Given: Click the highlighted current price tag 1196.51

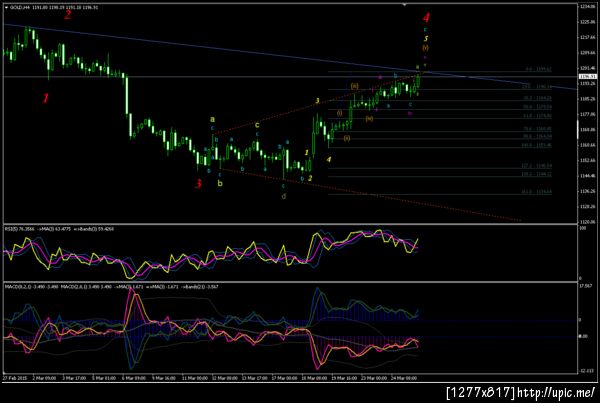Looking at the screenshot, I should 586,77.
